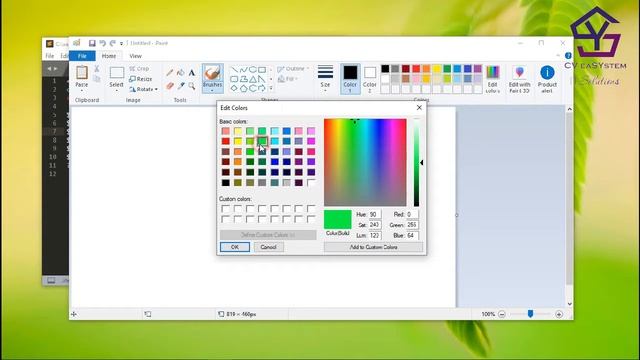The width and height of the screenshot is (640, 360).
Task: Click the Hue value field
Action: pyautogui.click(x=375, y=214)
